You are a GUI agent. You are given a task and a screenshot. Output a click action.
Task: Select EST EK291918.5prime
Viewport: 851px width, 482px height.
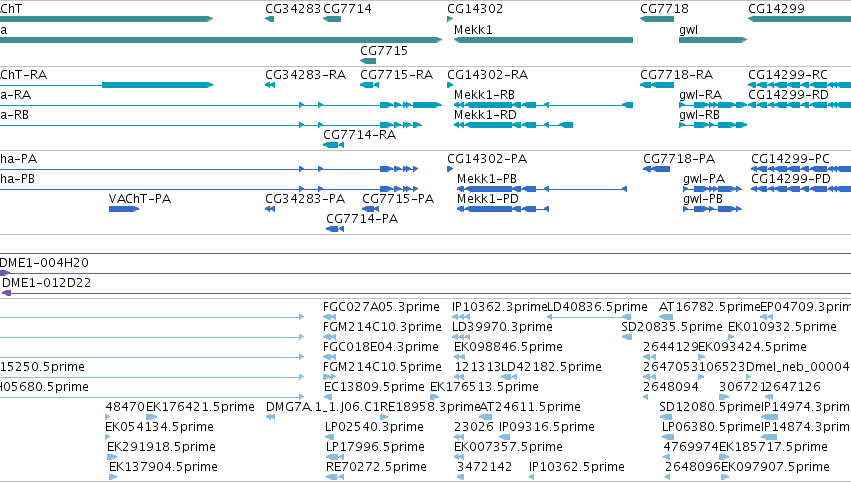161,447
